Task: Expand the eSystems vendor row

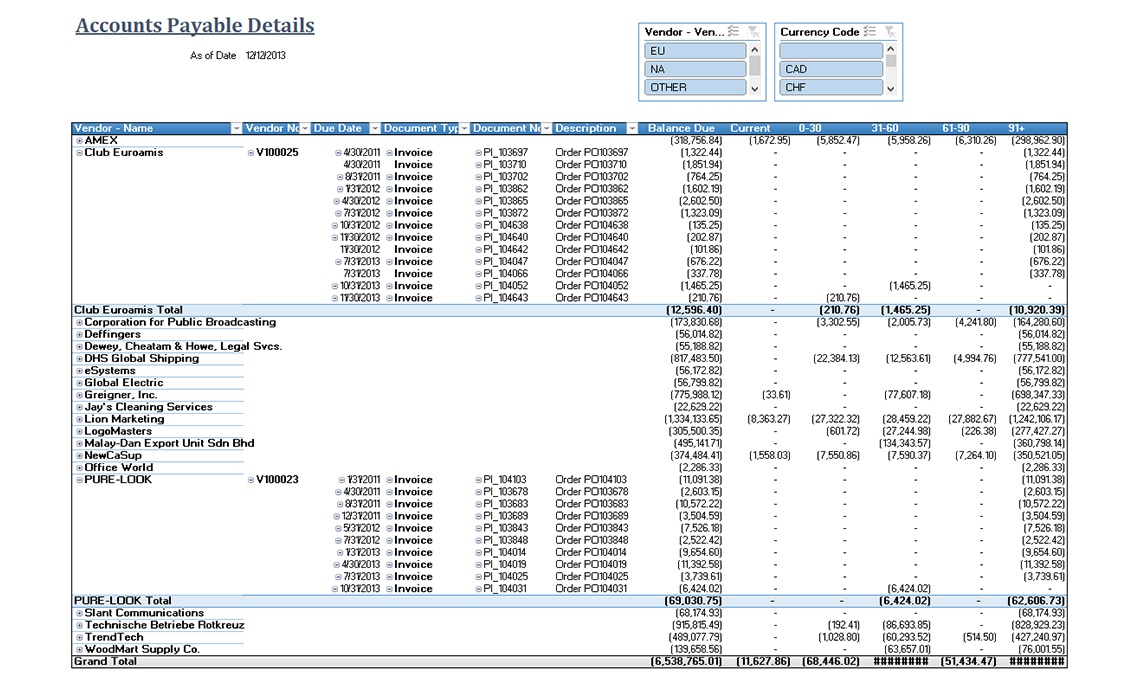Action: [79, 371]
